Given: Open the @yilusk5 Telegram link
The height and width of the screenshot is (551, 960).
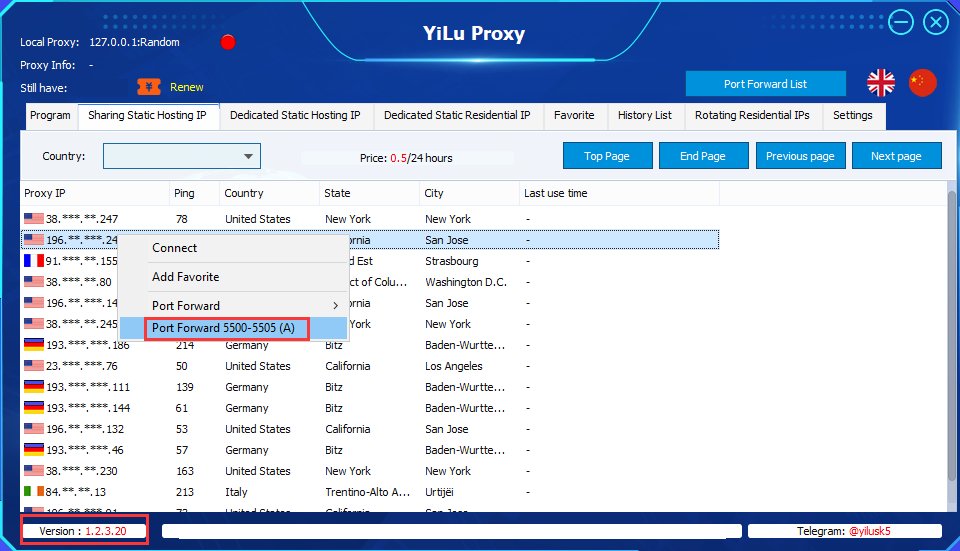Looking at the screenshot, I should (869, 531).
